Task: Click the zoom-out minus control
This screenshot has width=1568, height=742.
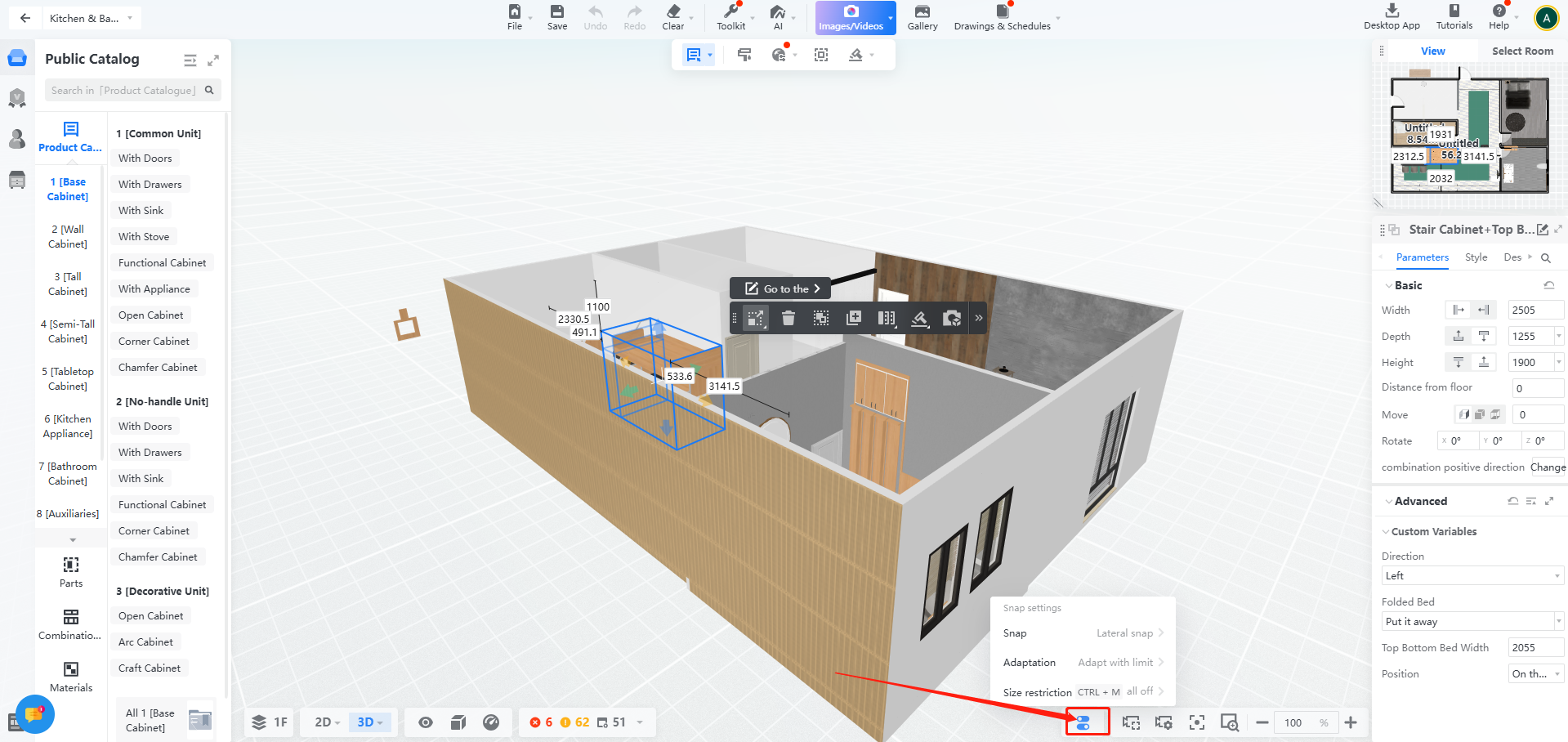Action: 1262,722
